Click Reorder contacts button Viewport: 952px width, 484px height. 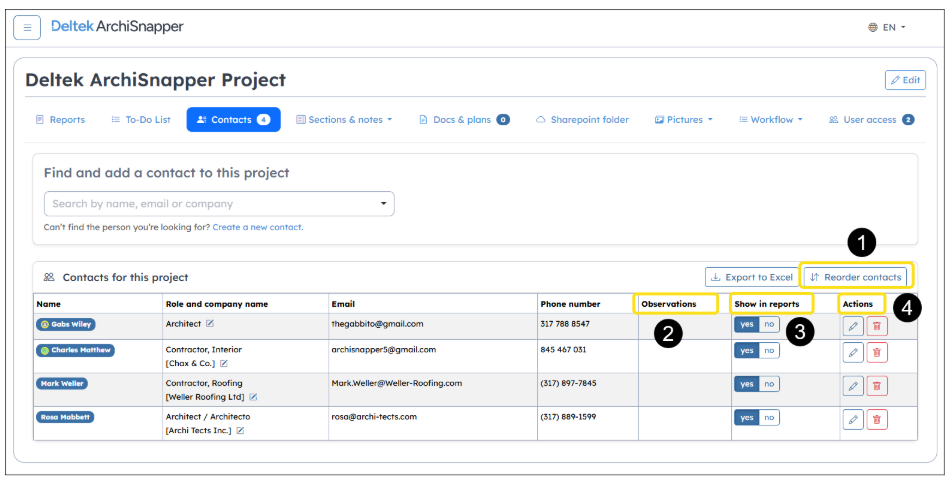click(855, 277)
